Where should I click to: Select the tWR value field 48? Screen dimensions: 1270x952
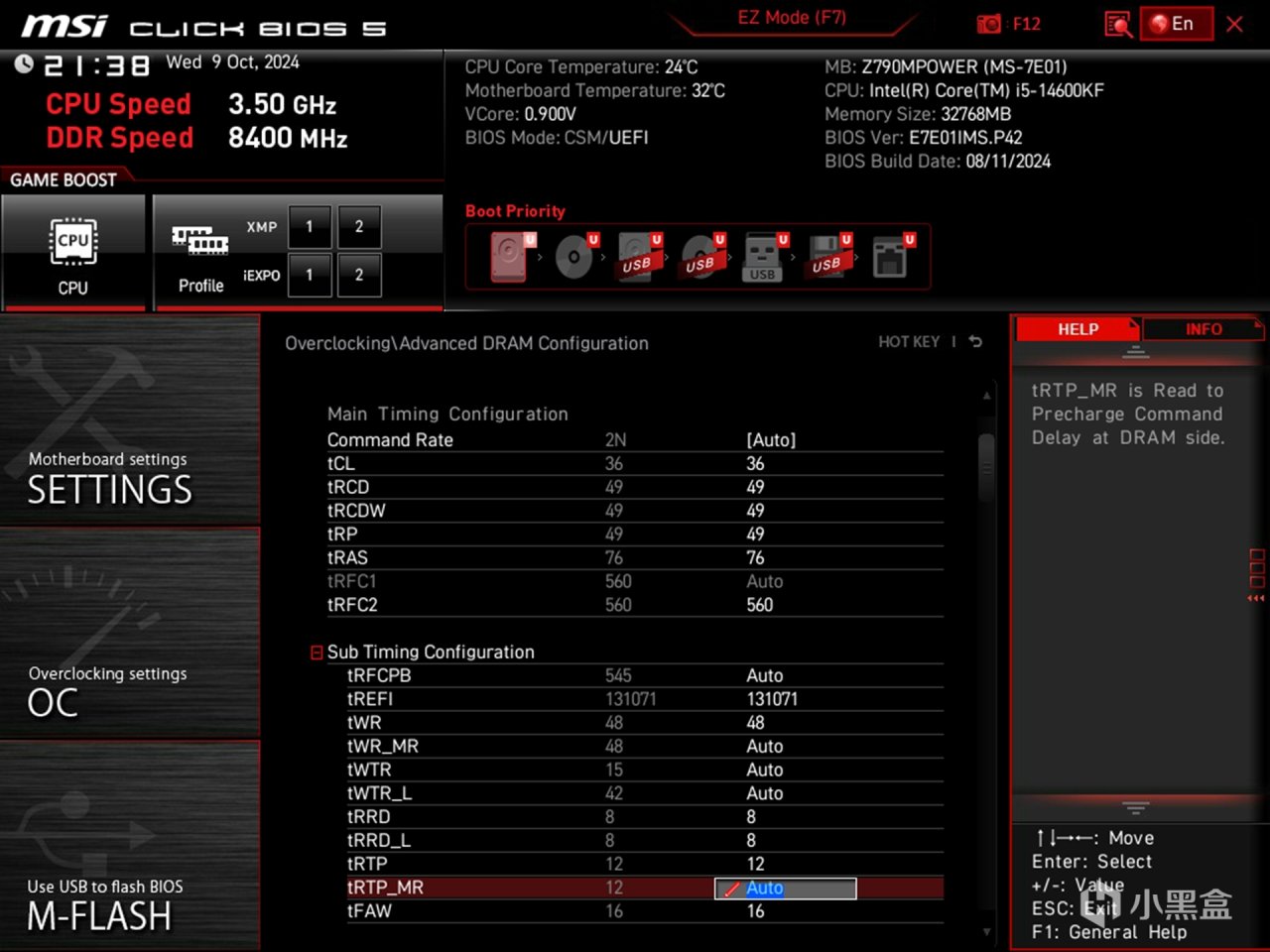pyautogui.click(x=755, y=723)
